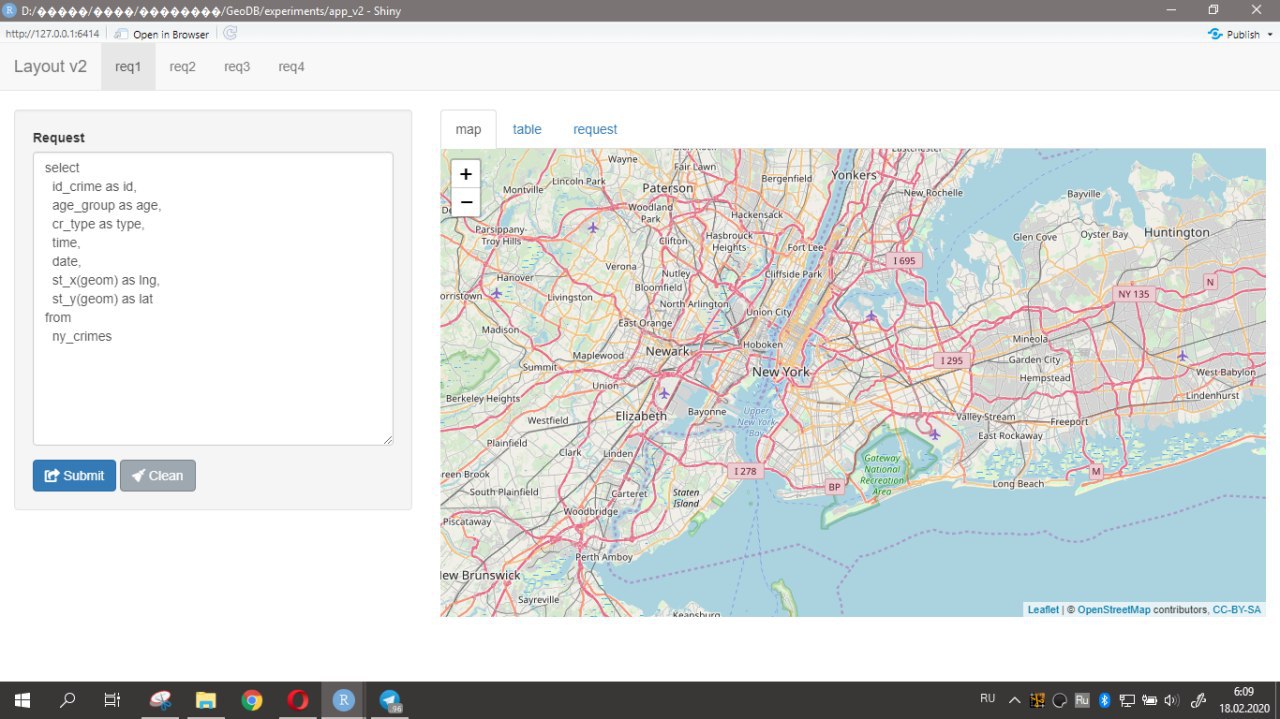1280x719 pixels.
Task: Click the Layout v2 brand title
Action: tap(50, 67)
